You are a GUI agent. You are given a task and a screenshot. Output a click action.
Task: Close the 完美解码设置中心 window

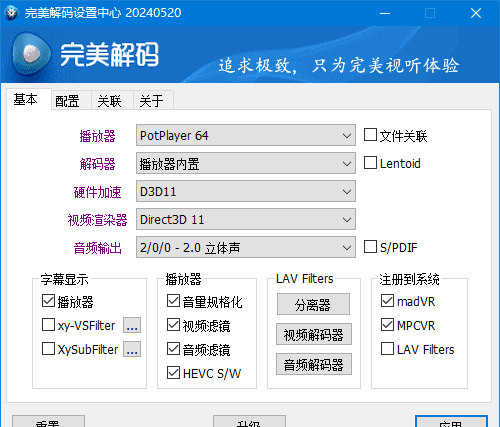pyautogui.click(x=476, y=13)
